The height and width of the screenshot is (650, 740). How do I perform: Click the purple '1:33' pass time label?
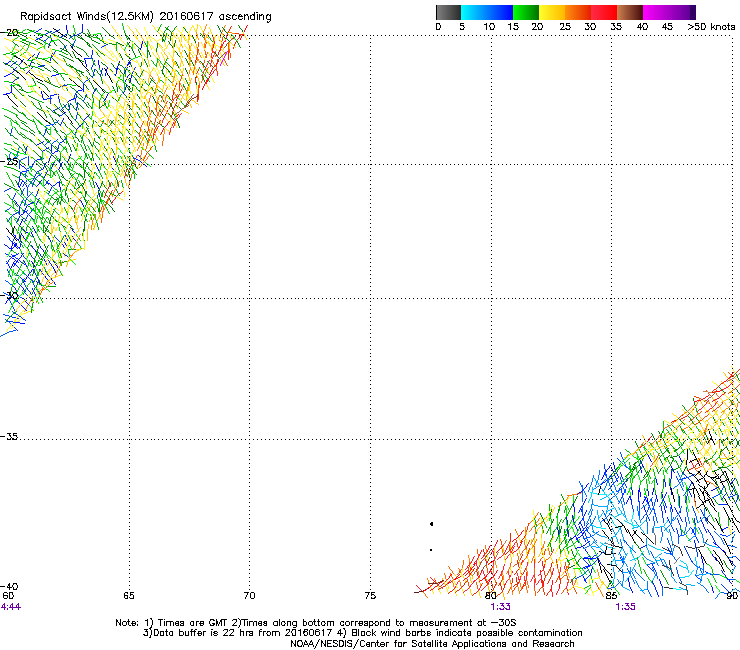click(x=500, y=607)
